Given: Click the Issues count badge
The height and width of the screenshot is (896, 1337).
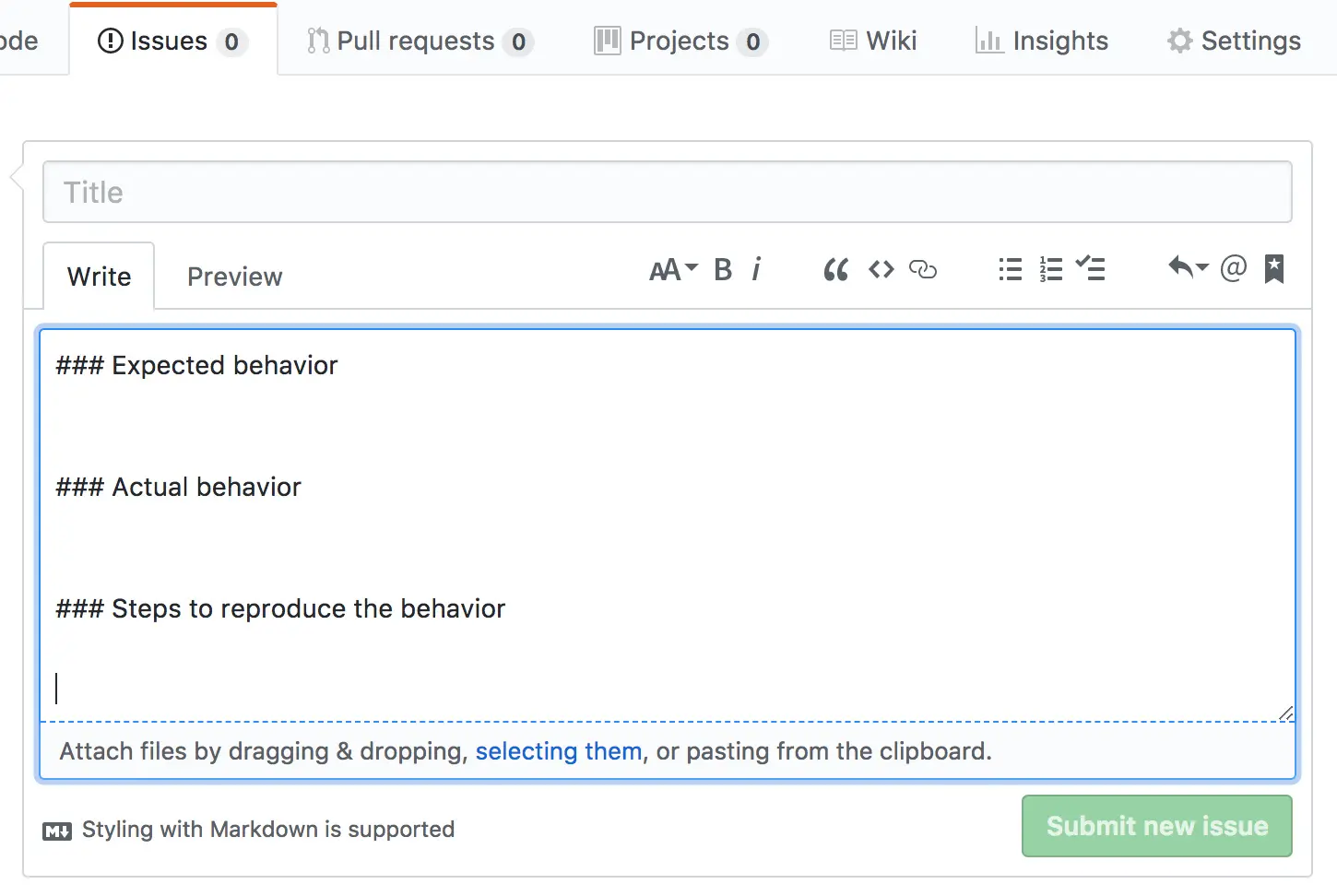Looking at the screenshot, I should click(231, 41).
